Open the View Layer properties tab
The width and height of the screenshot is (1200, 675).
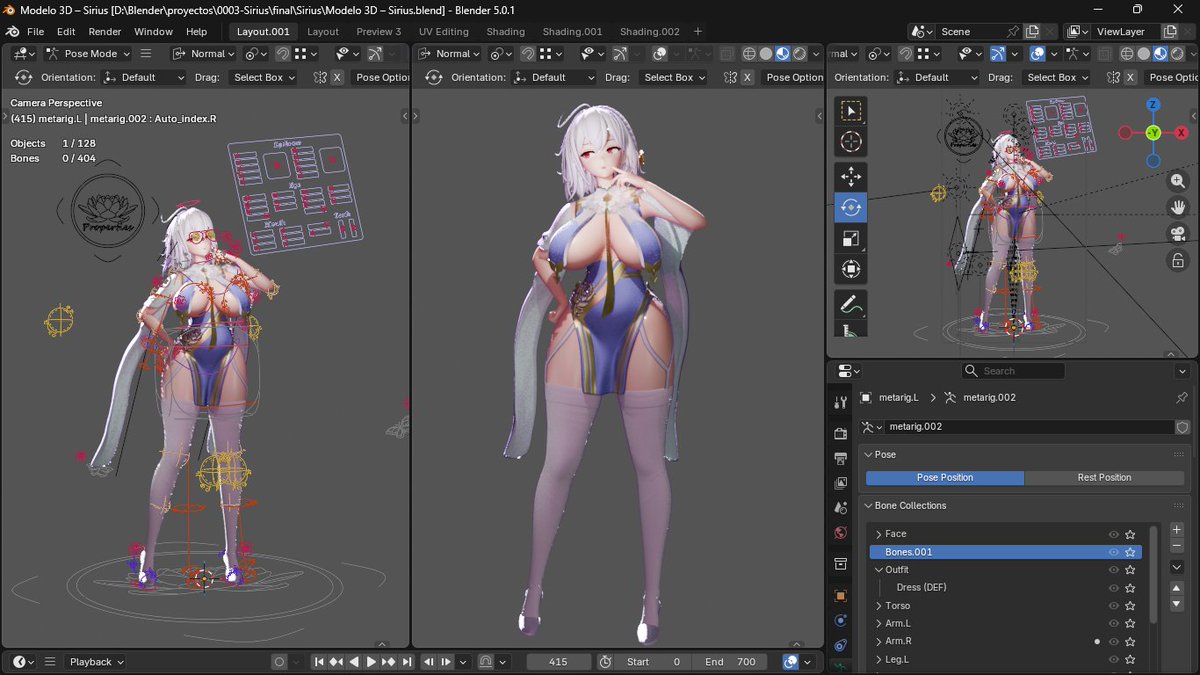(x=841, y=483)
